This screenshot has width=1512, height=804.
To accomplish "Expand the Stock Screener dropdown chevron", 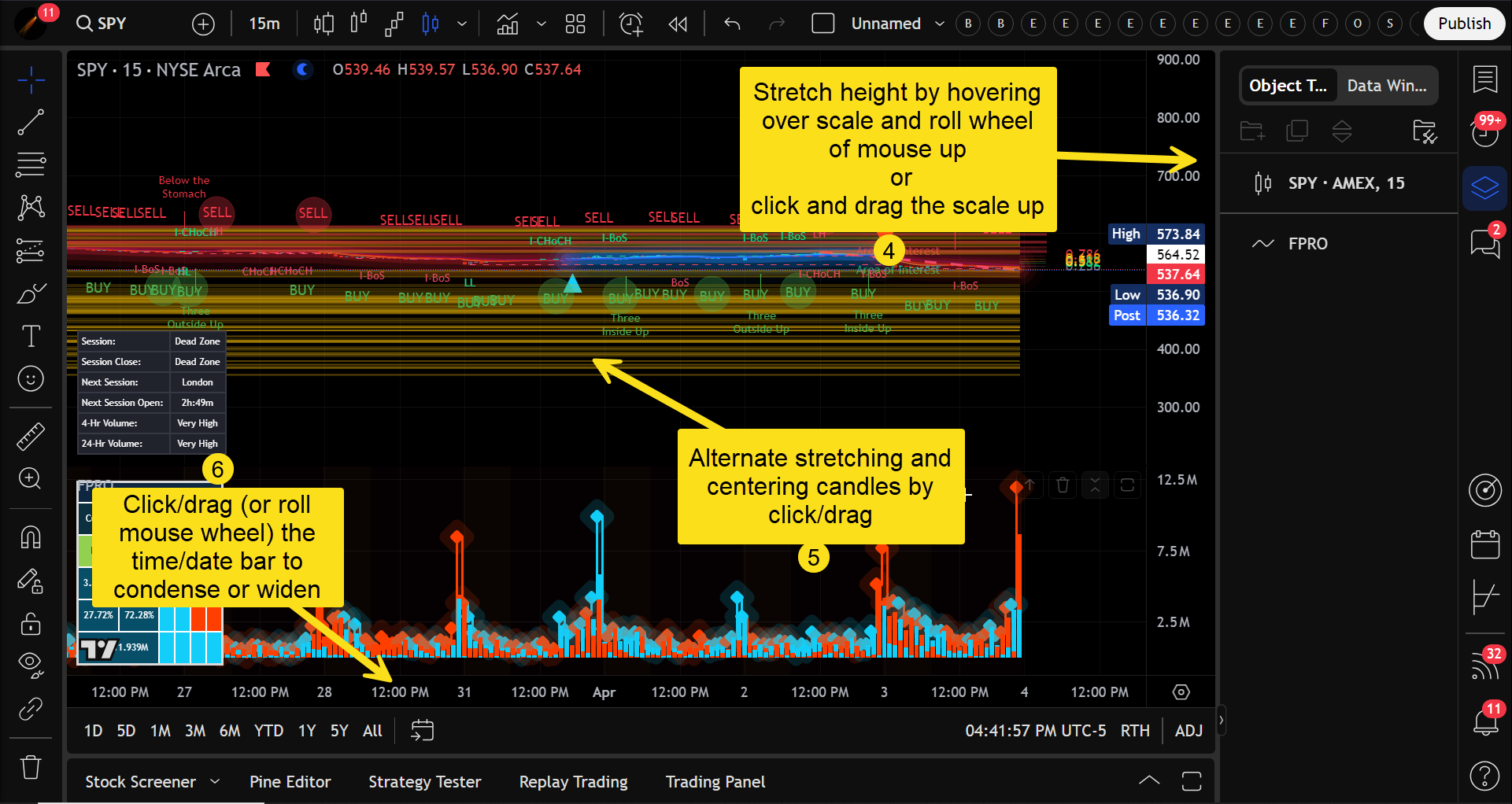I will [x=215, y=782].
